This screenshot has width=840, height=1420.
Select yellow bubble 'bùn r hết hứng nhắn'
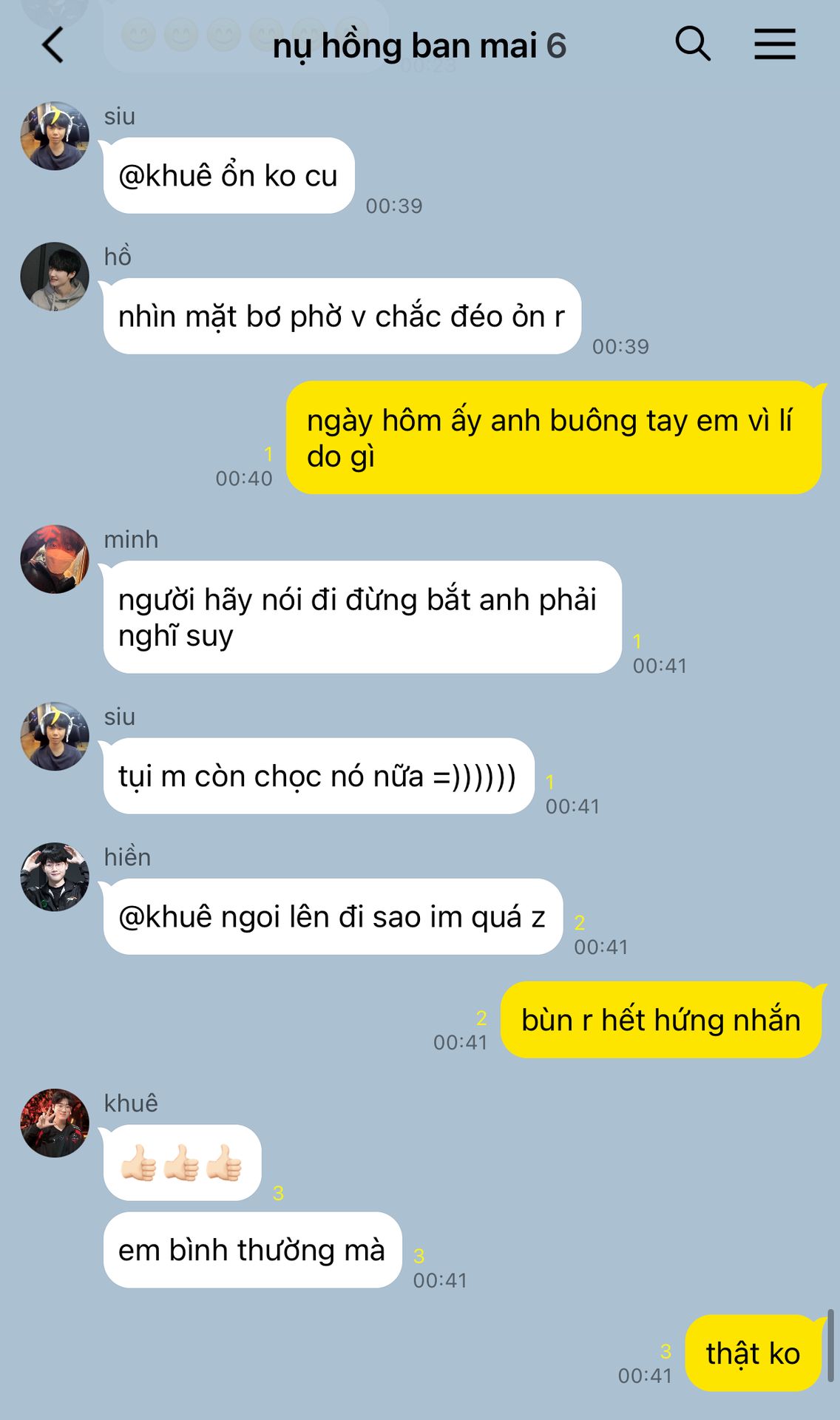click(x=661, y=1020)
